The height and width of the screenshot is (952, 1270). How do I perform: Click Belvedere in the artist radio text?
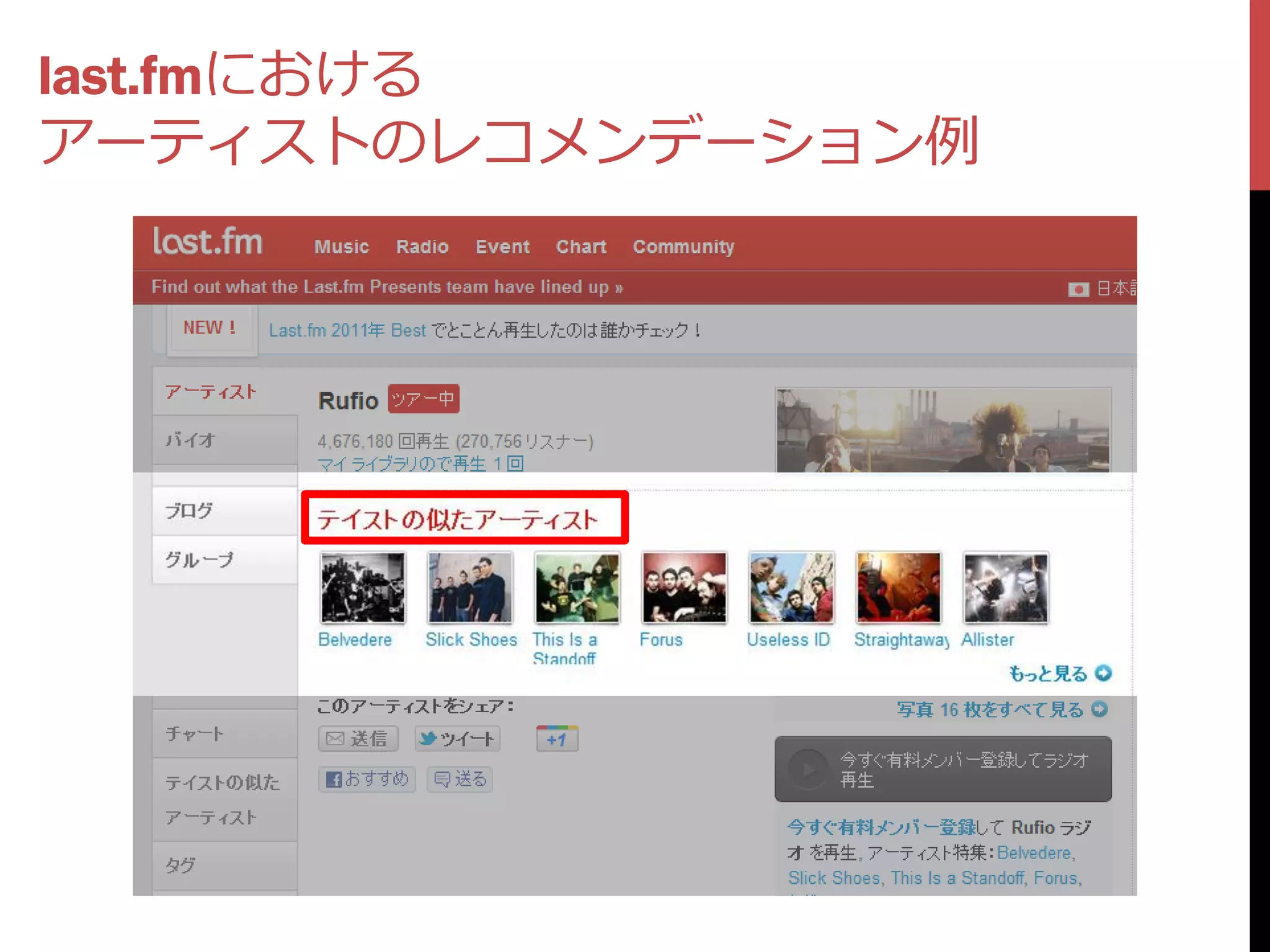(1034, 853)
